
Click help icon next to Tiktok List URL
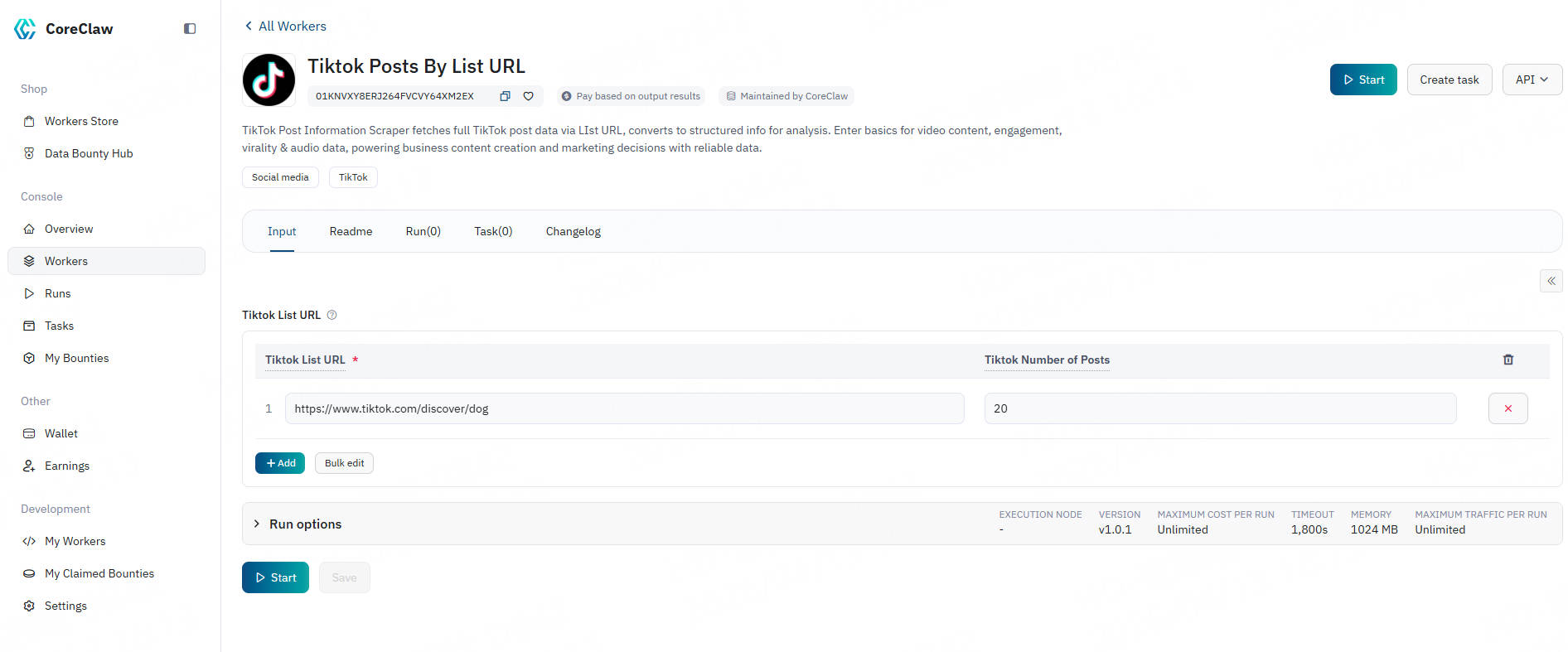coord(332,315)
